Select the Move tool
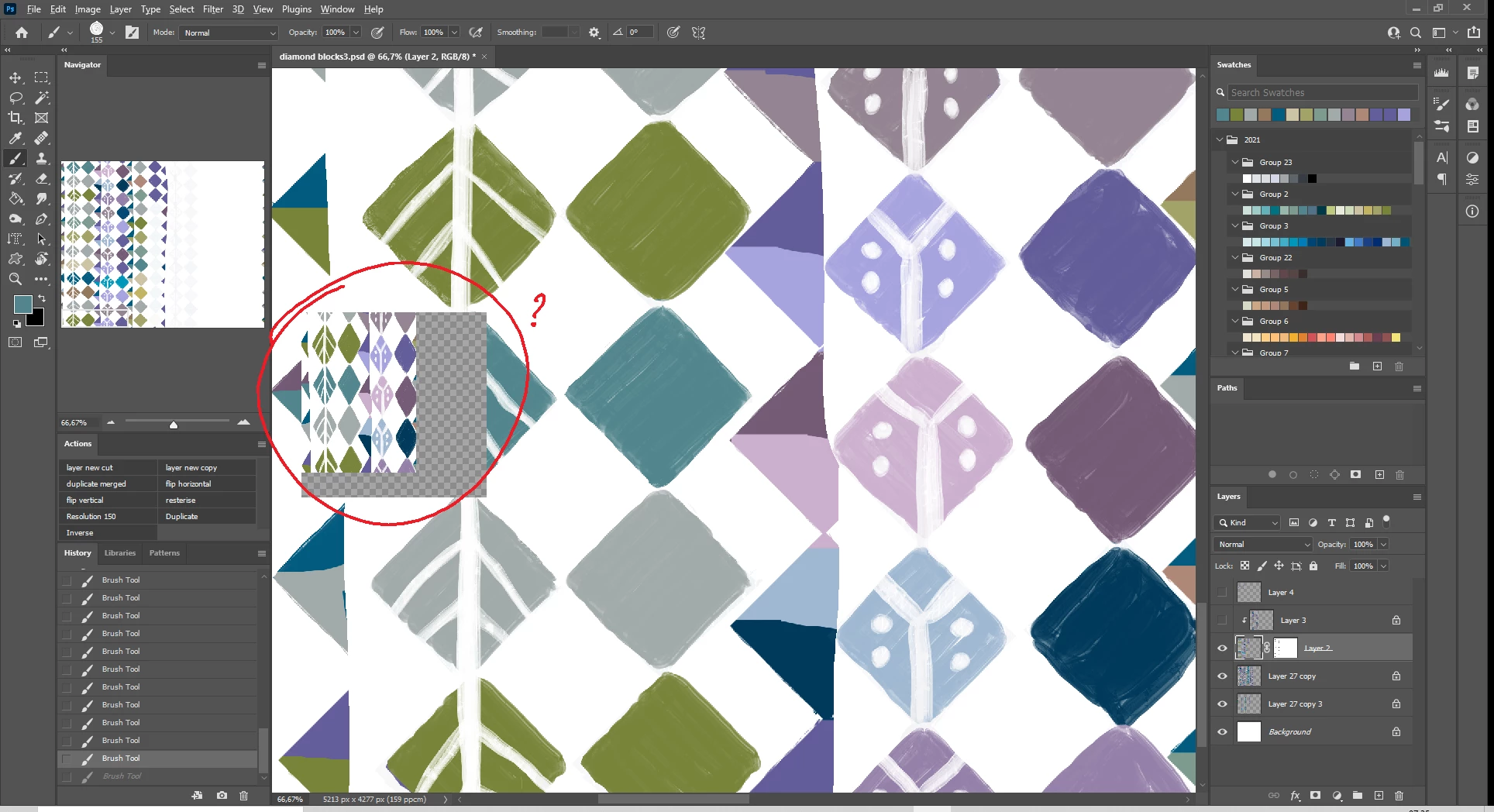1494x812 pixels. pyautogui.click(x=15, y=77)
